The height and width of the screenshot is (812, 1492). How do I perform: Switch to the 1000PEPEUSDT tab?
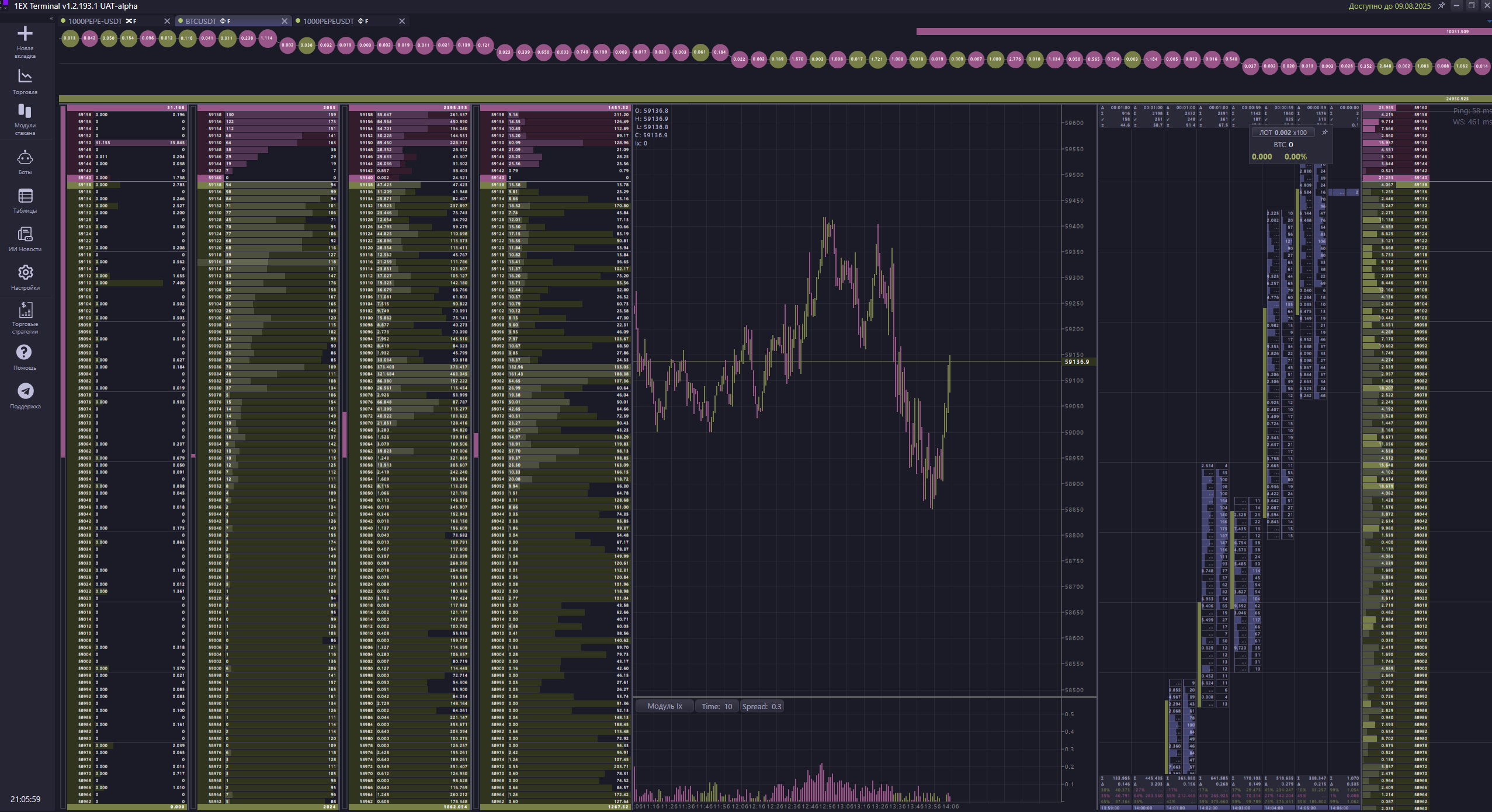(328, 21)
